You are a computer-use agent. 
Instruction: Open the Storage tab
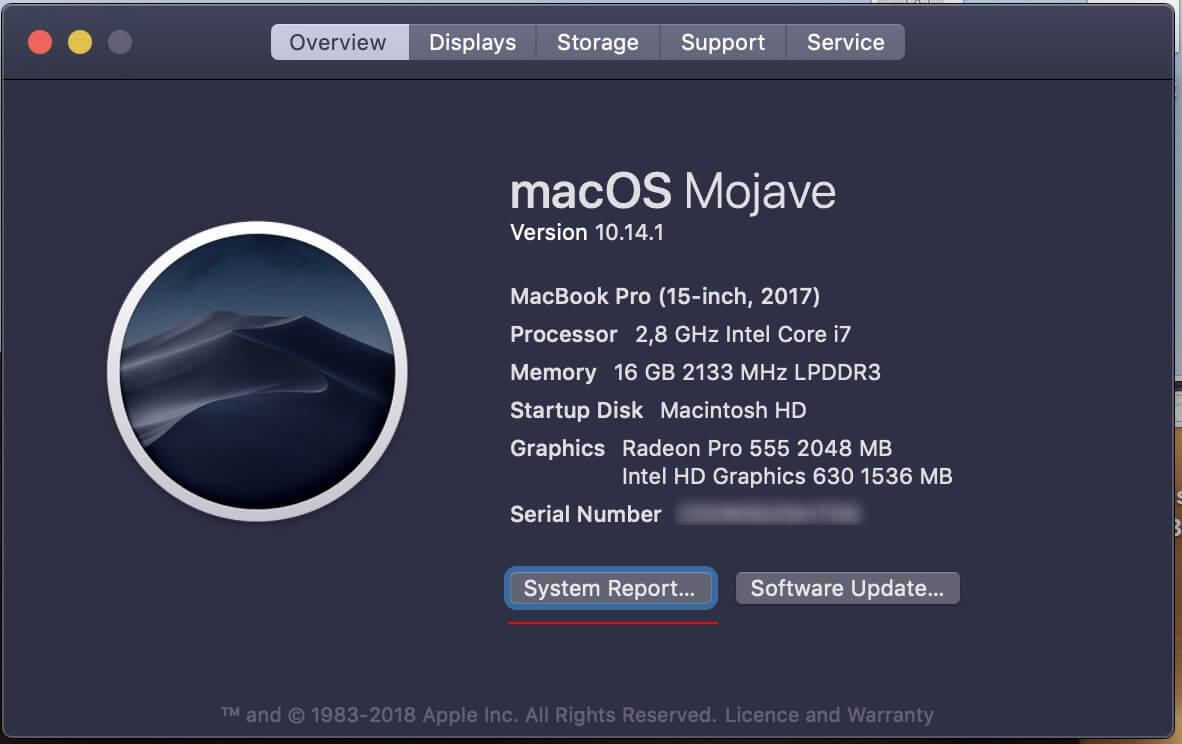[x=597, y=42]
